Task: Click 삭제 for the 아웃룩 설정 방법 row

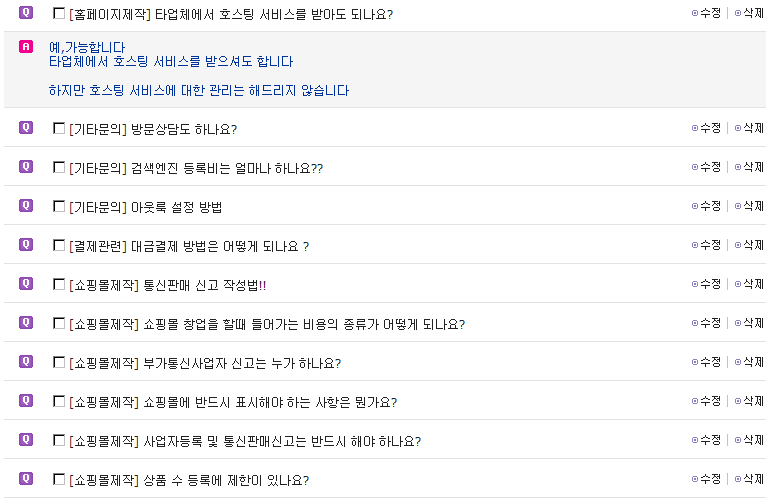Action: pyautogui.click(x=748, y=206)
